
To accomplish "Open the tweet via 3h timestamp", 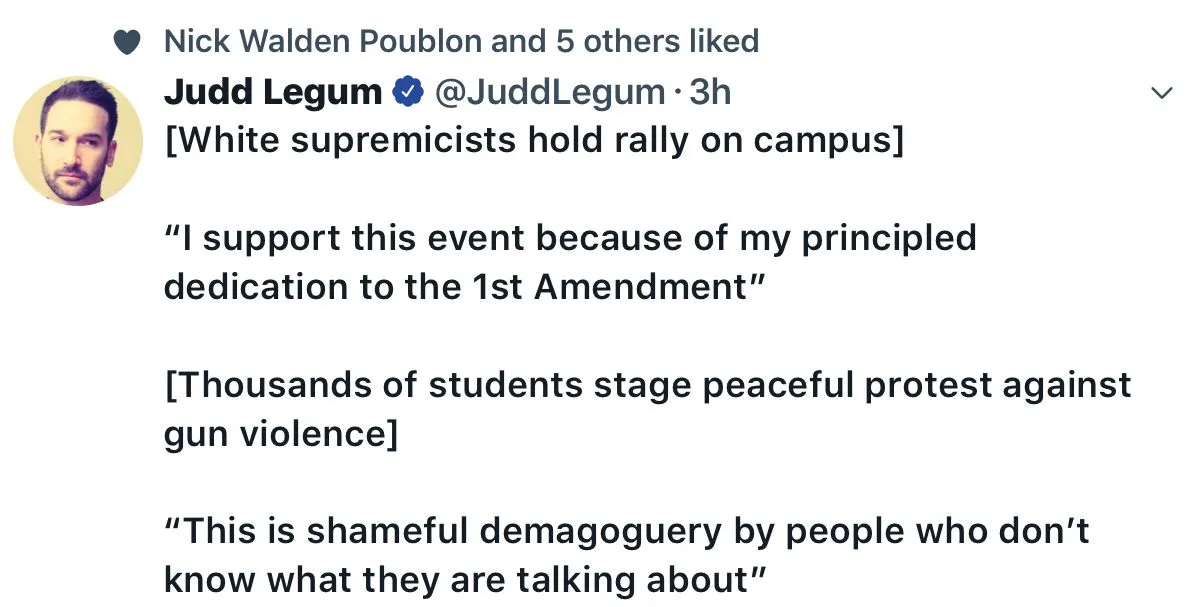I will point(711,93).
